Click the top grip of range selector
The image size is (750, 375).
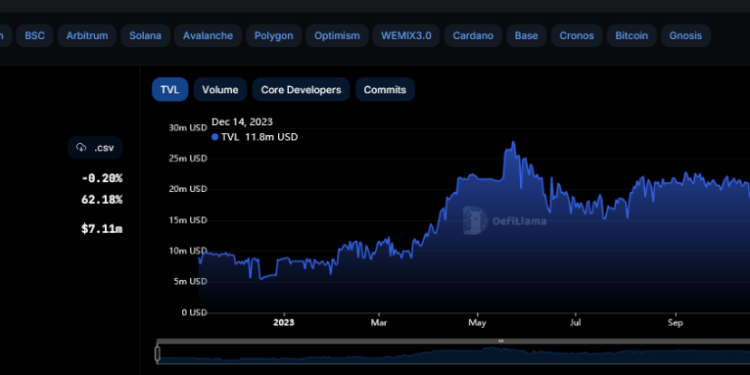point(501,341)
